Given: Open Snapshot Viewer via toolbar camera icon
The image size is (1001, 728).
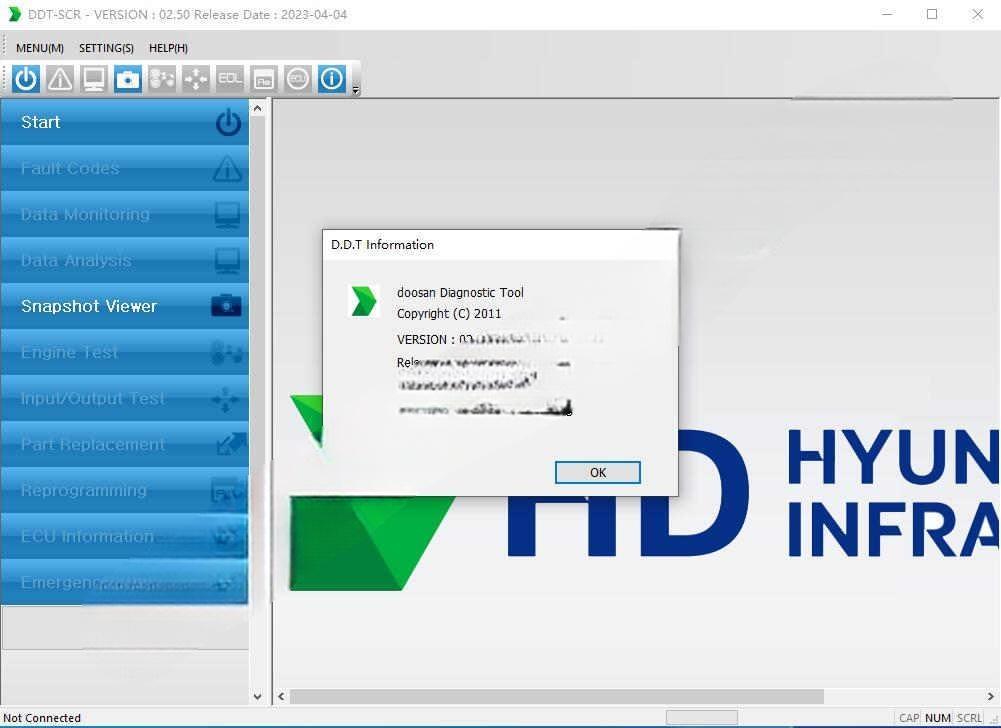Looking at the screenshot, I should coord(128,79).
